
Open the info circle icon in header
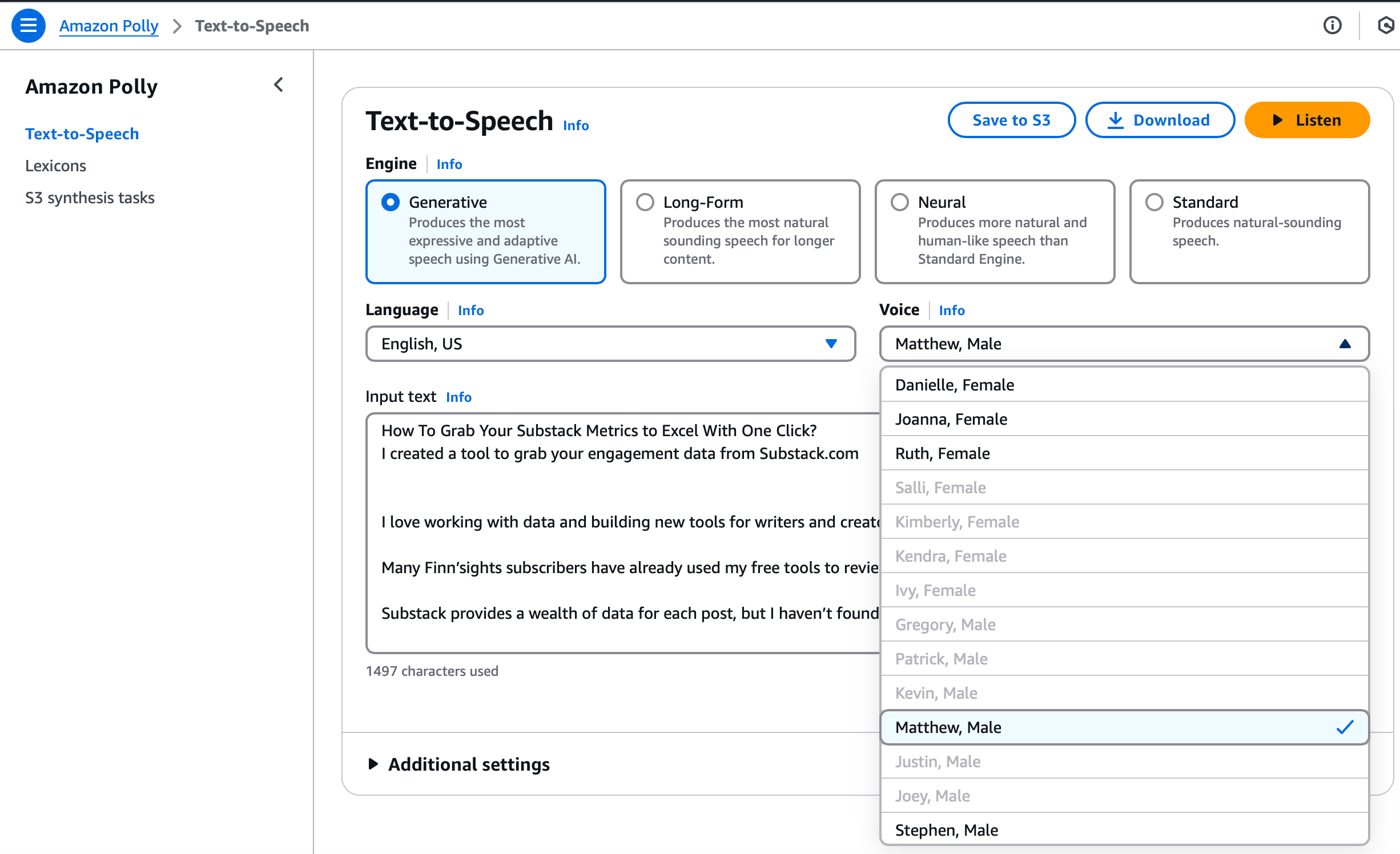pyautogui.click(x=1332, y=25)
